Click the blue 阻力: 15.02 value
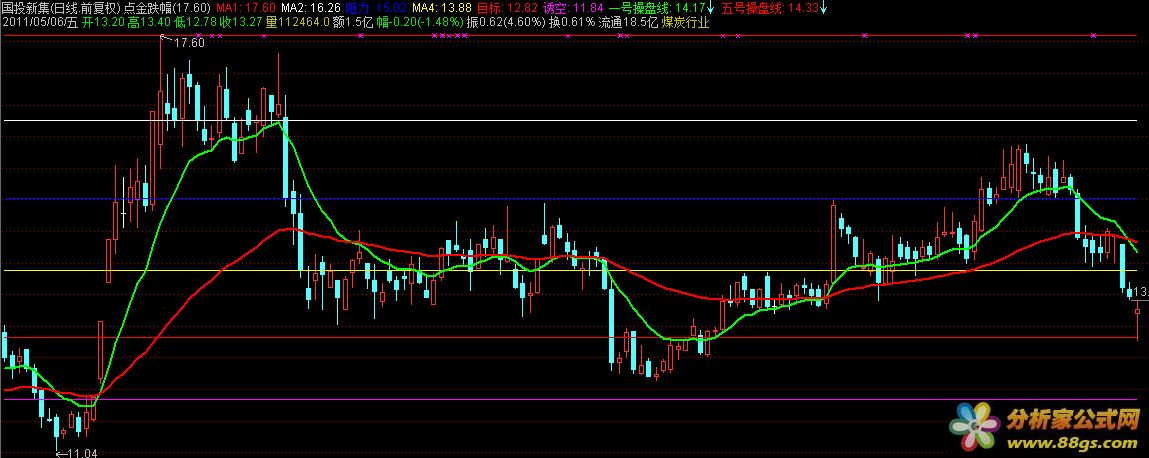 pos(376,9)
